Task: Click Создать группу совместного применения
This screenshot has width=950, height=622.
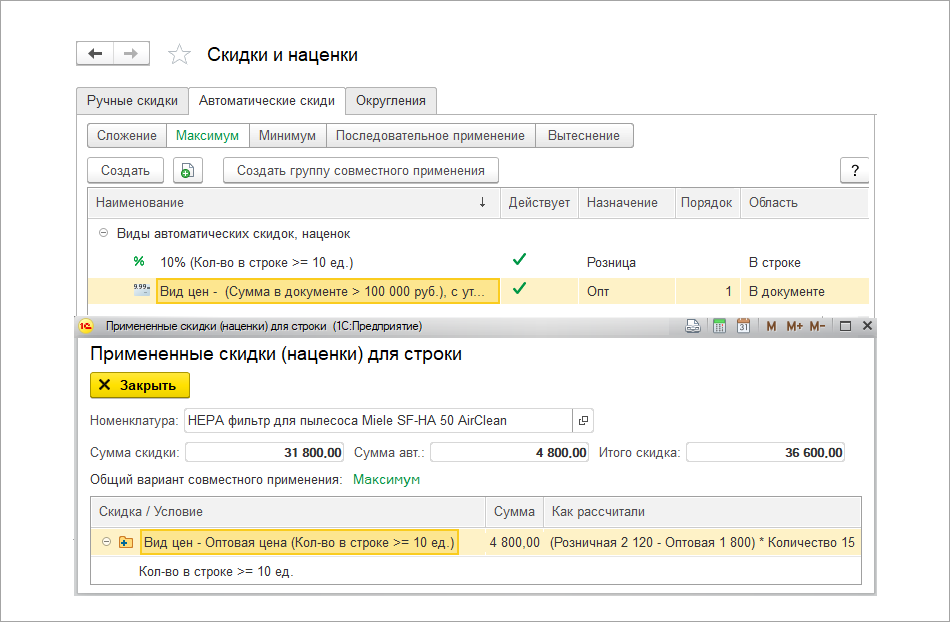Action: point(360,170)
